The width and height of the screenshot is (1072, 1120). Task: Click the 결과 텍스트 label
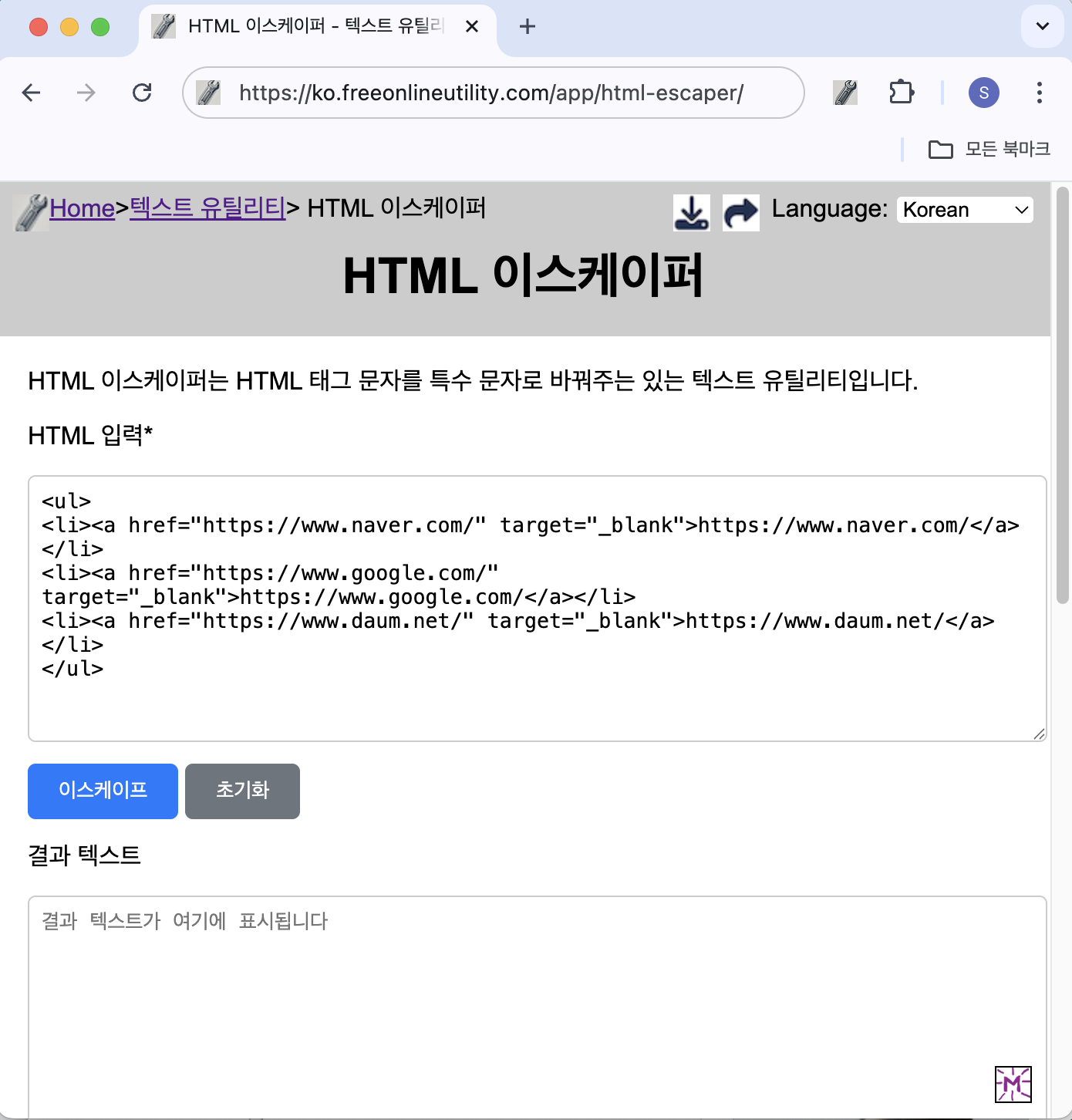pyautogui.click(x=85, y=855)
